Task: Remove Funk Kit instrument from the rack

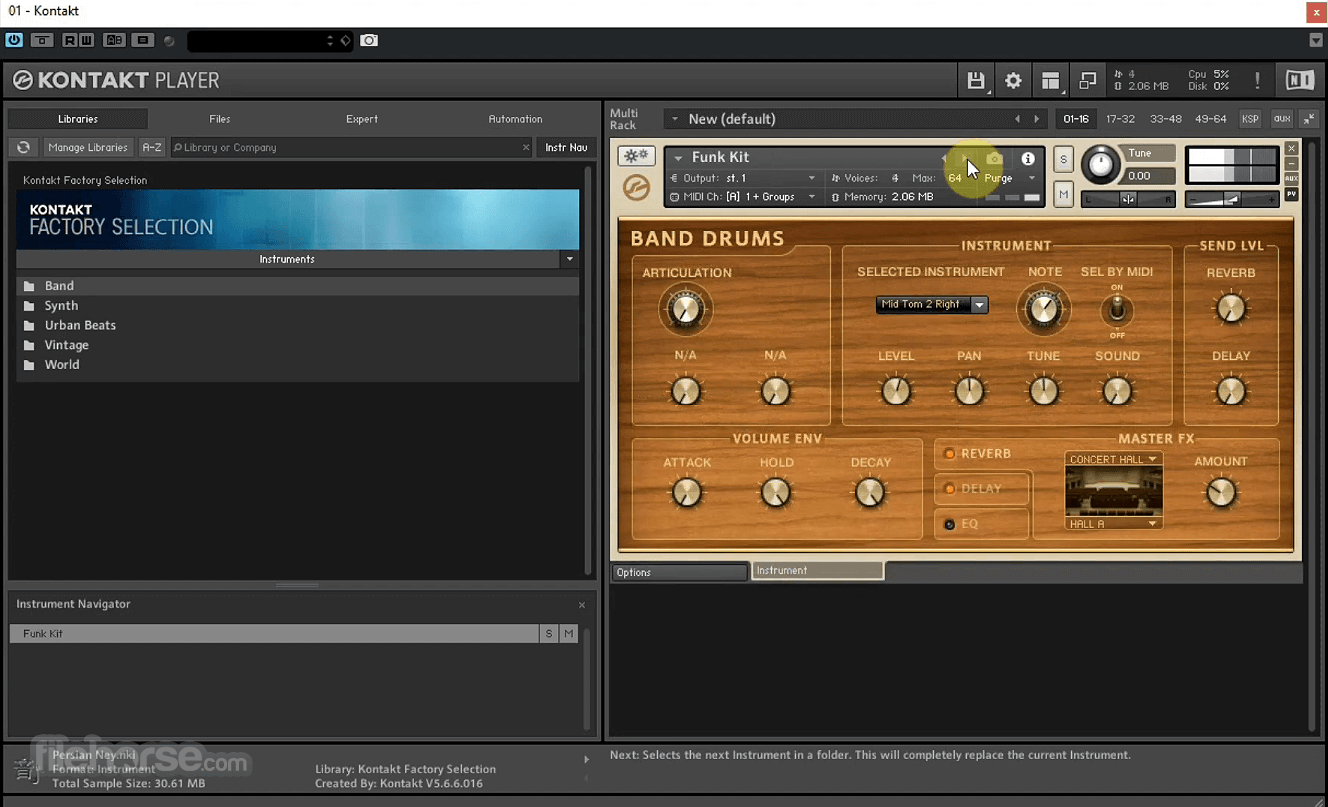Action: (1291, 149)
